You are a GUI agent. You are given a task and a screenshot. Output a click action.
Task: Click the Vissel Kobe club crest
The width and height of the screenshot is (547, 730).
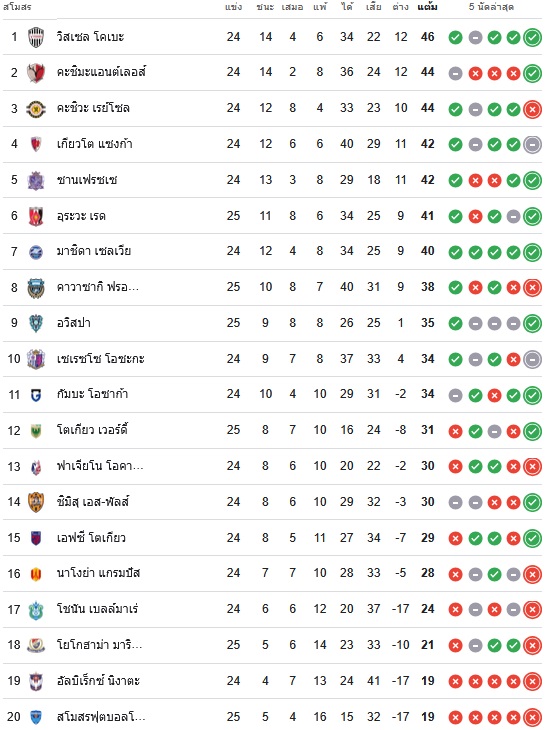tap(36, 37)
